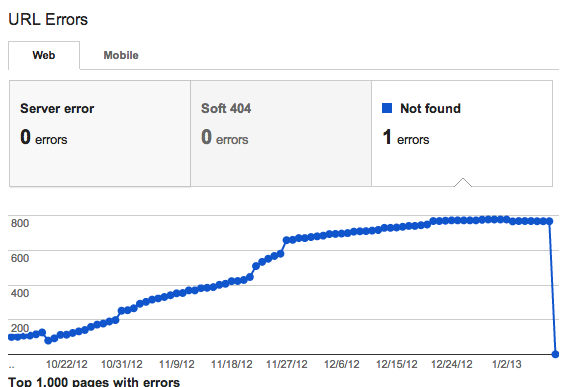Click the 12/6/12 date label
The image size is (579, 387).
tap(342, 364)
